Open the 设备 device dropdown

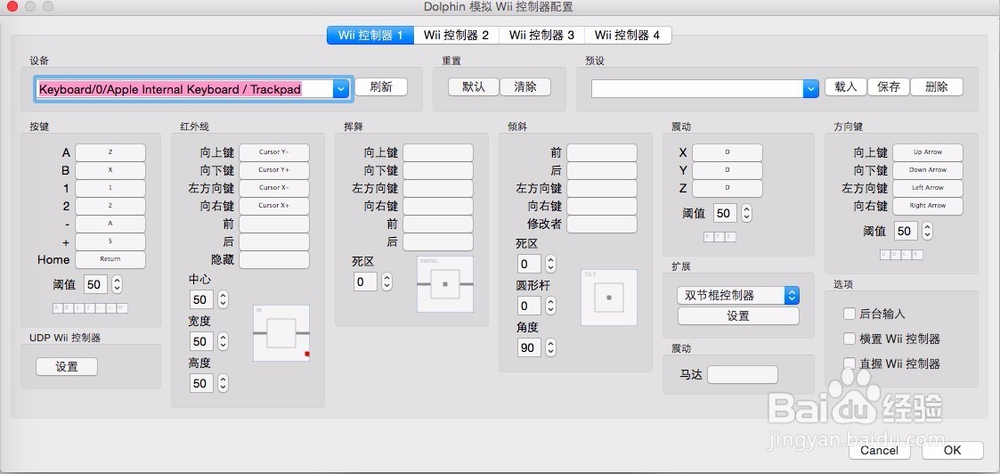341,89
